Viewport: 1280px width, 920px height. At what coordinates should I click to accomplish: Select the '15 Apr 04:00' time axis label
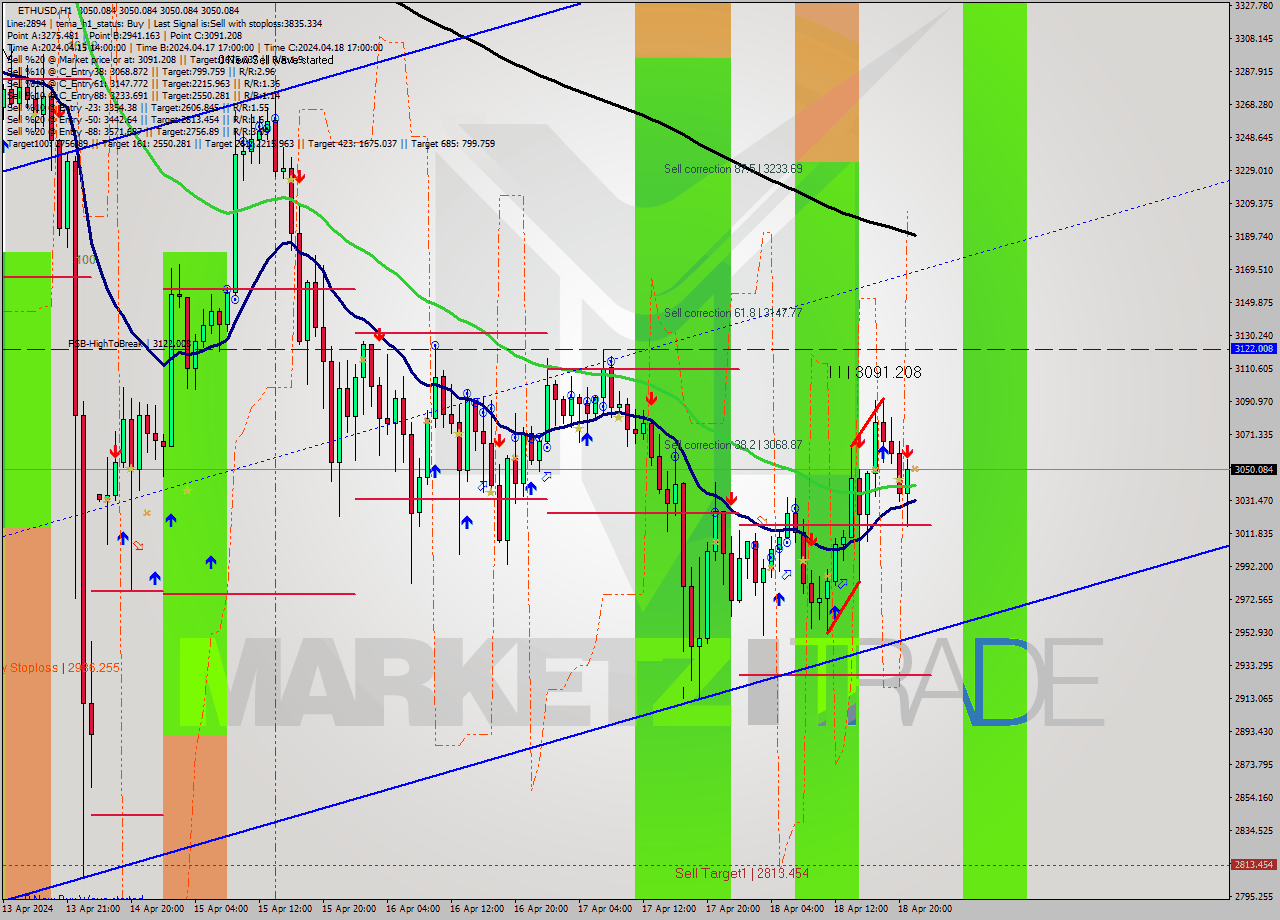[220, 909]
